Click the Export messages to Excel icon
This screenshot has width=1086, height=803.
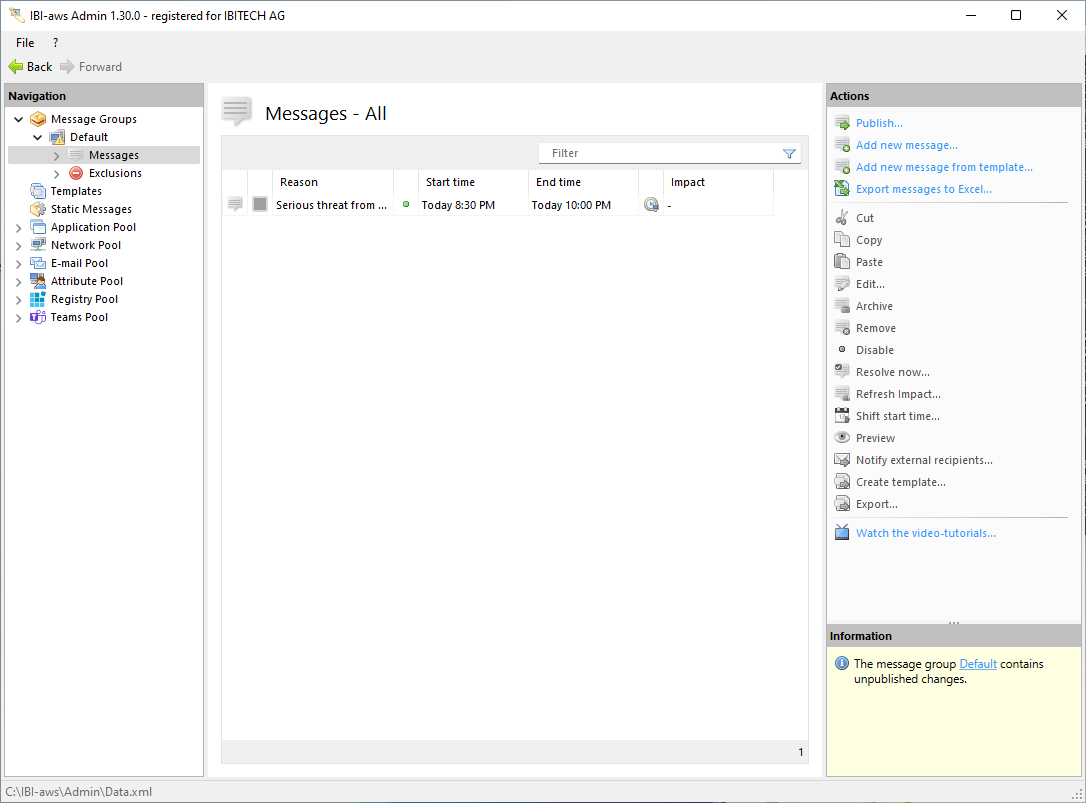point(842,189)
